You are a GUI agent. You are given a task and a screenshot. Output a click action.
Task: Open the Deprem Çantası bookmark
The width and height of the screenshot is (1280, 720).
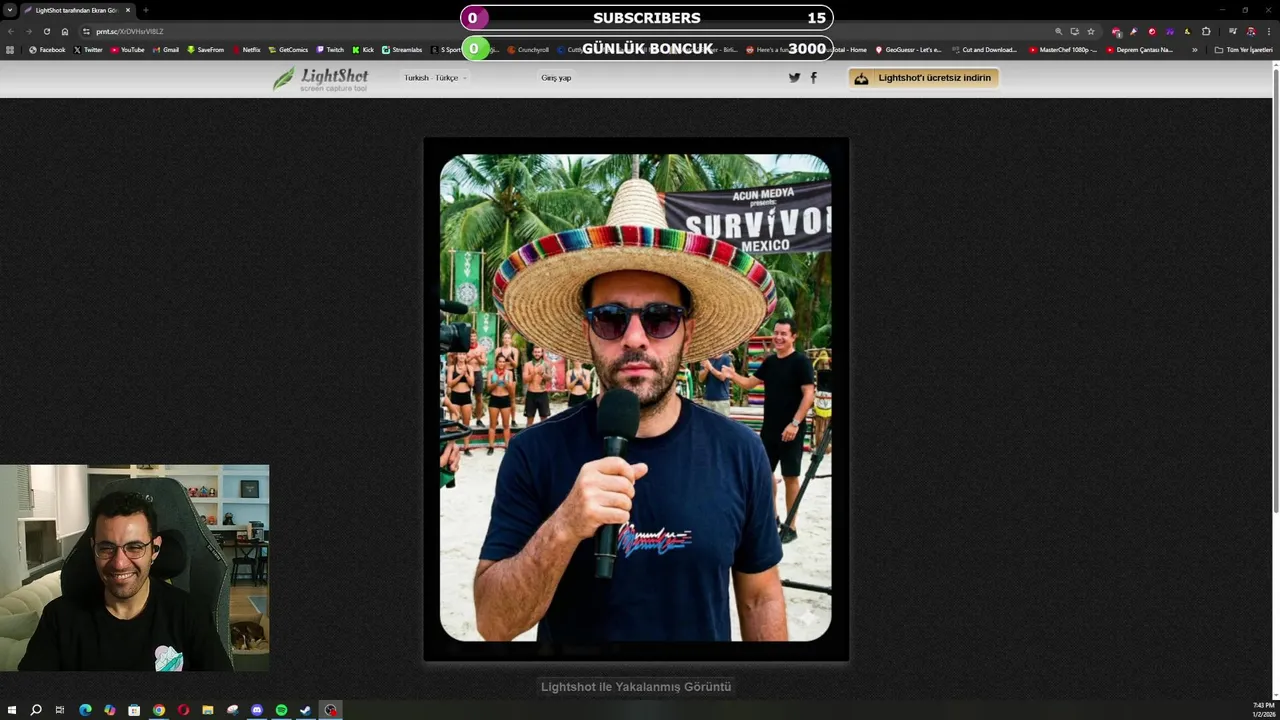[1139, 49]
